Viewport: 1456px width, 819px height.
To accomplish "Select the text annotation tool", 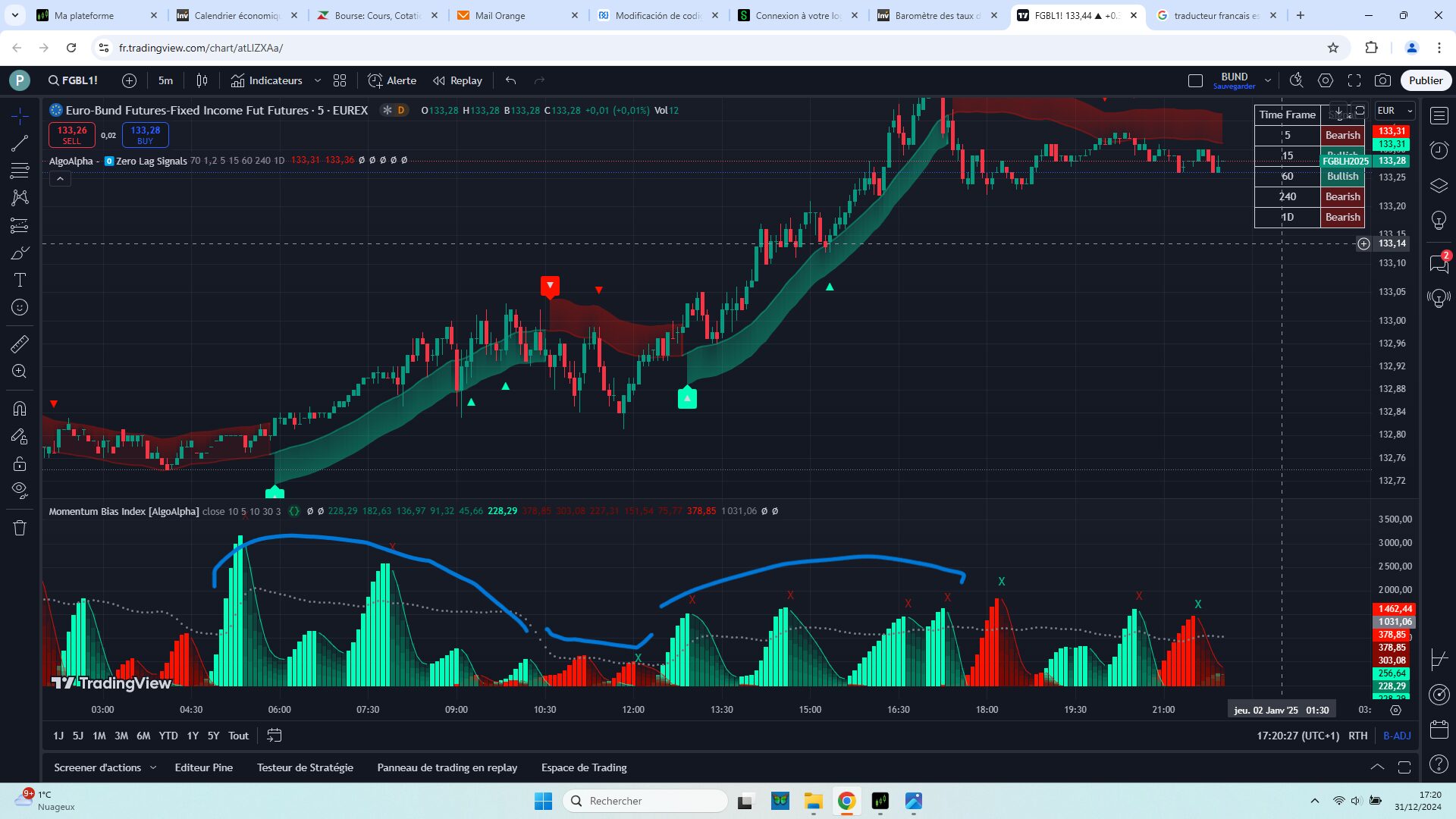I will click(x=20, y=280).
